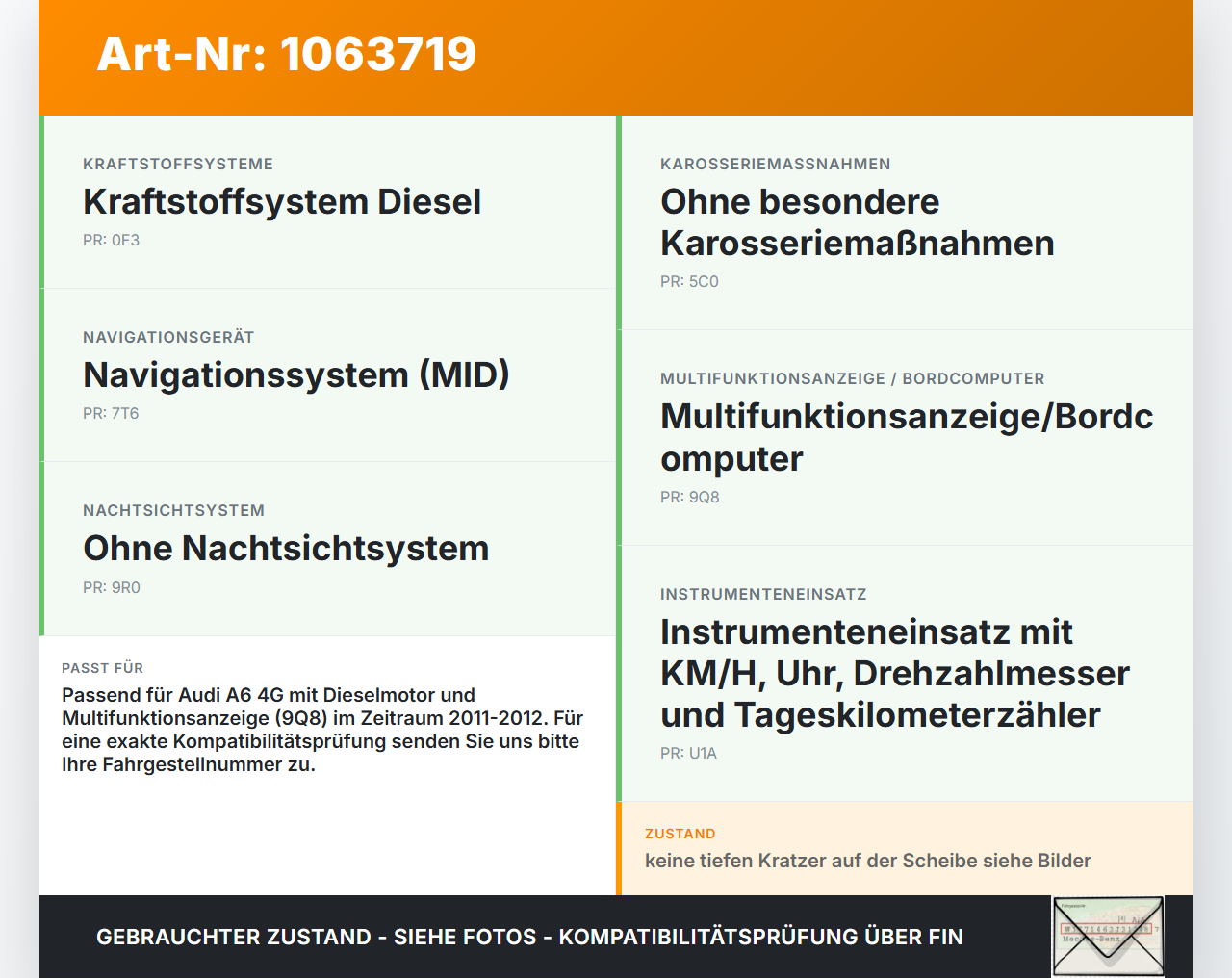Select the PR: 9R0 code
The height and width of the screenshot is (979, 1232).
point(112,588)
